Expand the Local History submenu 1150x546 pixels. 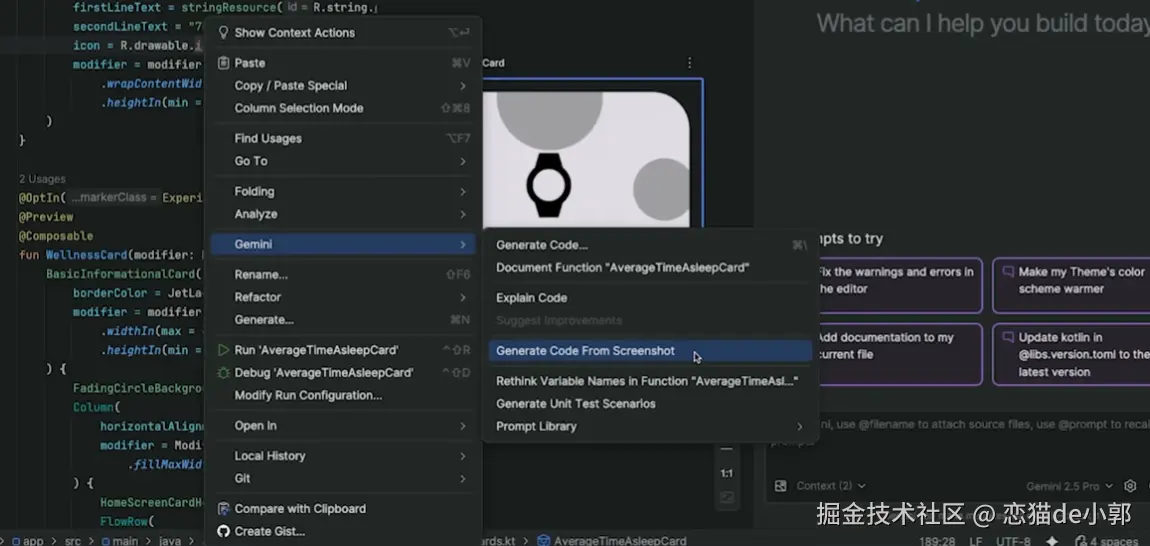point(343,456)
